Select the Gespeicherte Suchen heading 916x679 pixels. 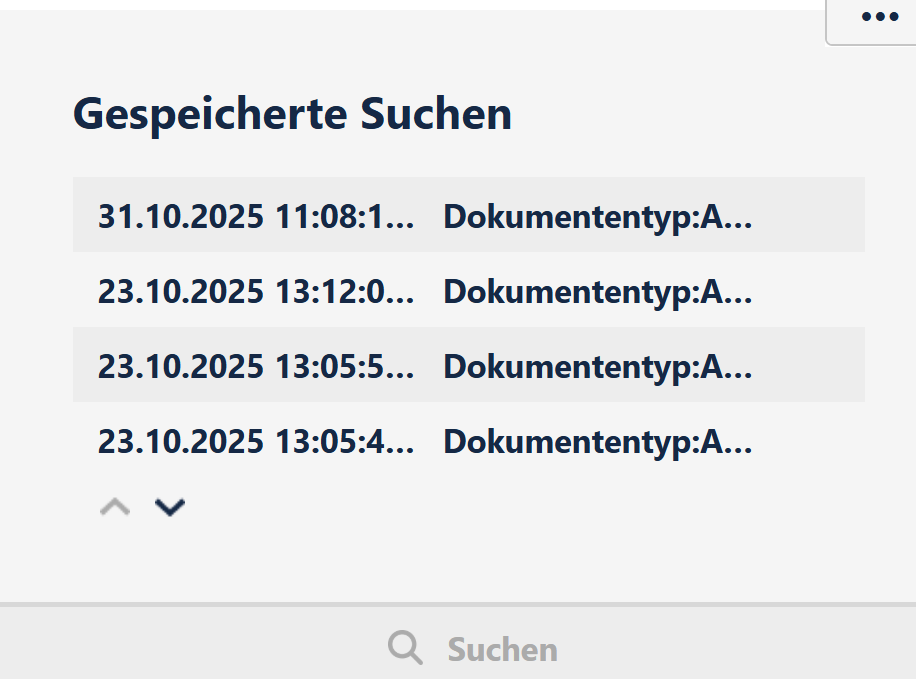pos(291,113)
